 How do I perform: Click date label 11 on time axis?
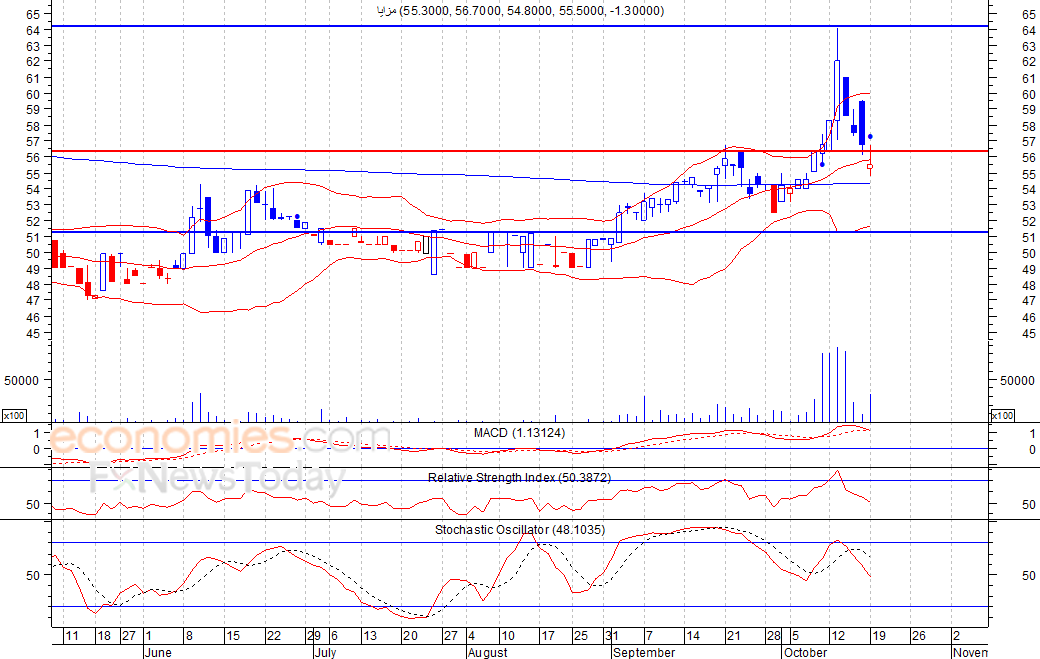tap(72, 636)
